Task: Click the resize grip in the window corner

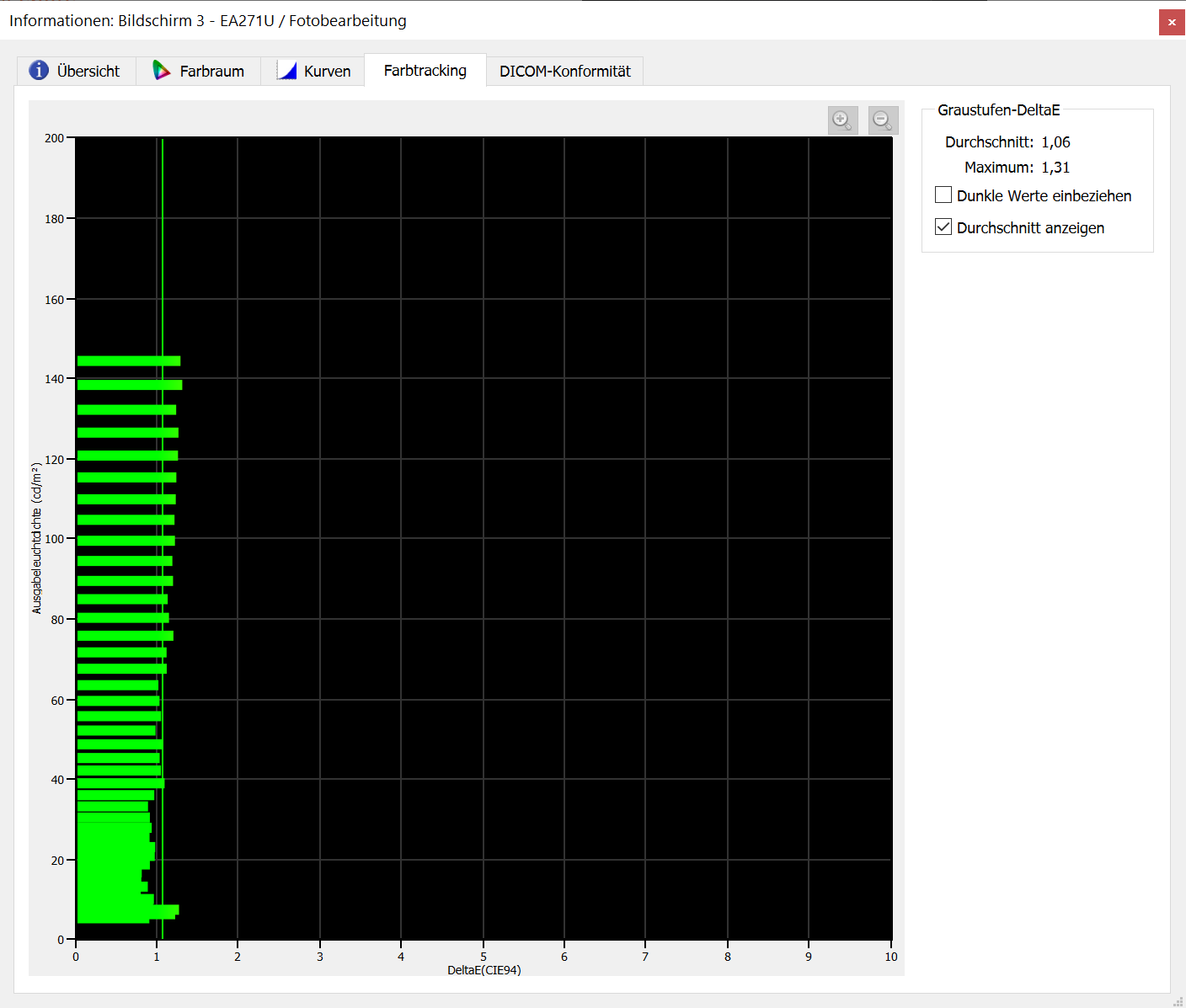Action: [1178, 1000]
